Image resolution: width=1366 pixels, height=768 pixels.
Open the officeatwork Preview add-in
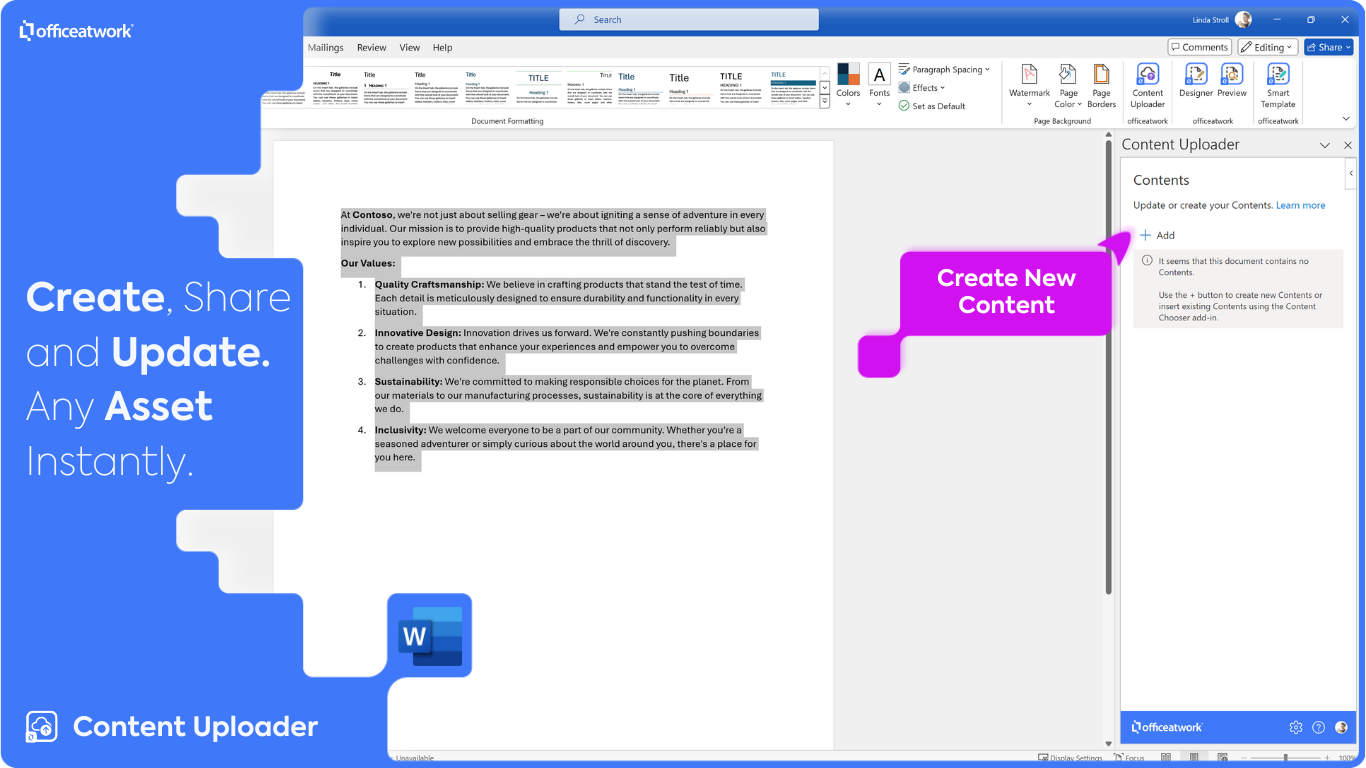point(1232,81)
